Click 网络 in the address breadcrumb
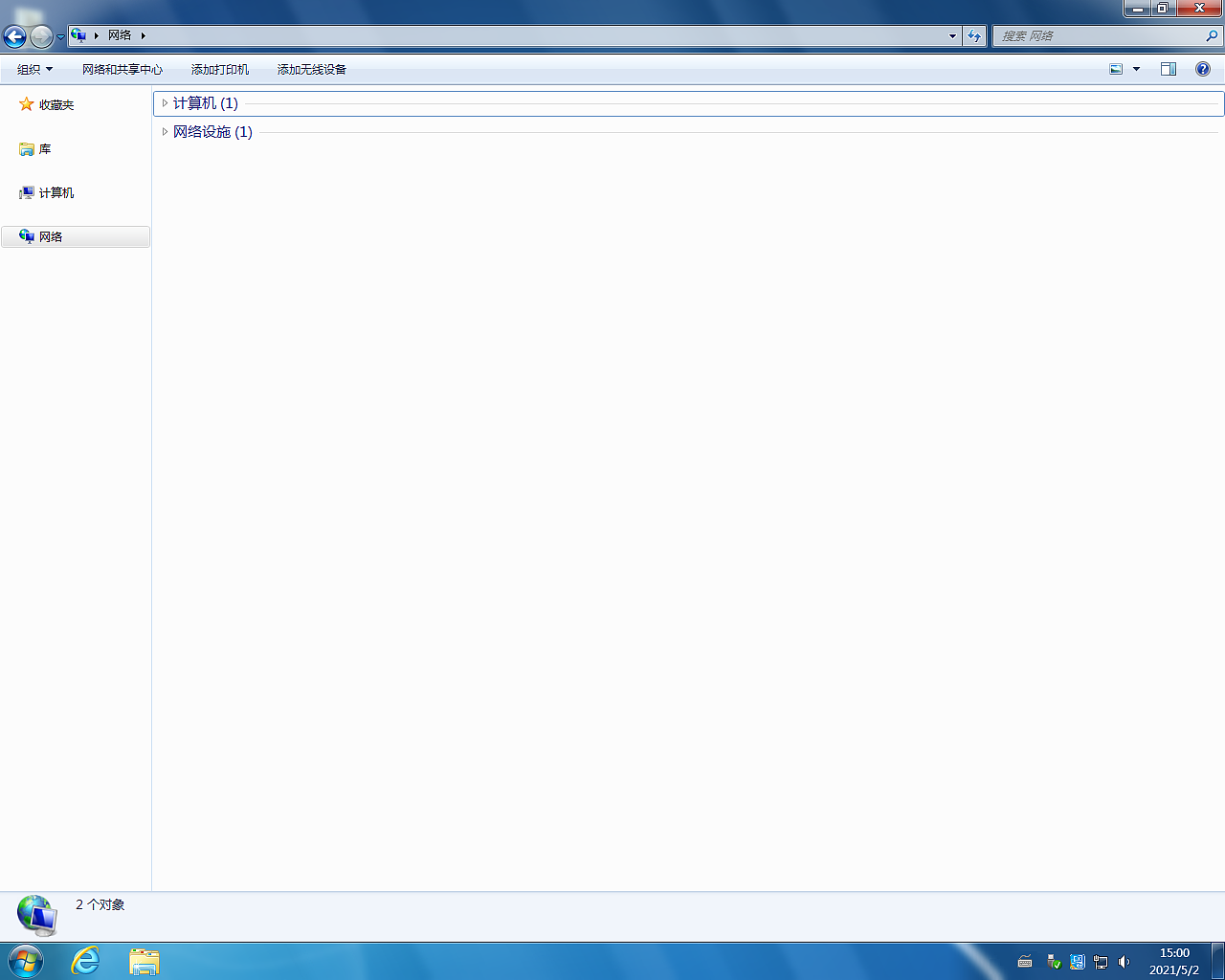Image resolution: width=1225 pixels, height=980 pixels. point(118,35)
